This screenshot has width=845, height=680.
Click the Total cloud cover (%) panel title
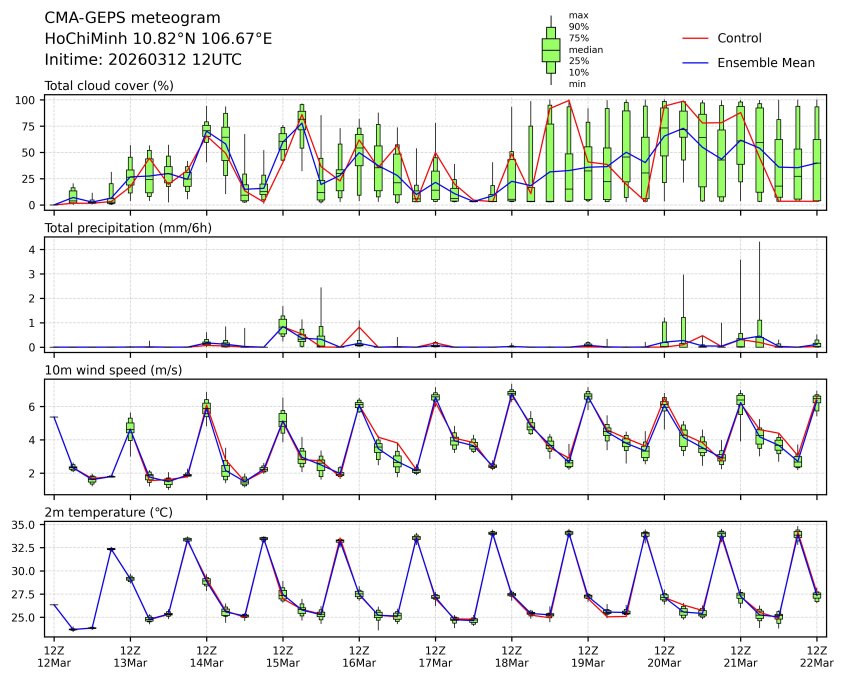[x=109, y=86]
